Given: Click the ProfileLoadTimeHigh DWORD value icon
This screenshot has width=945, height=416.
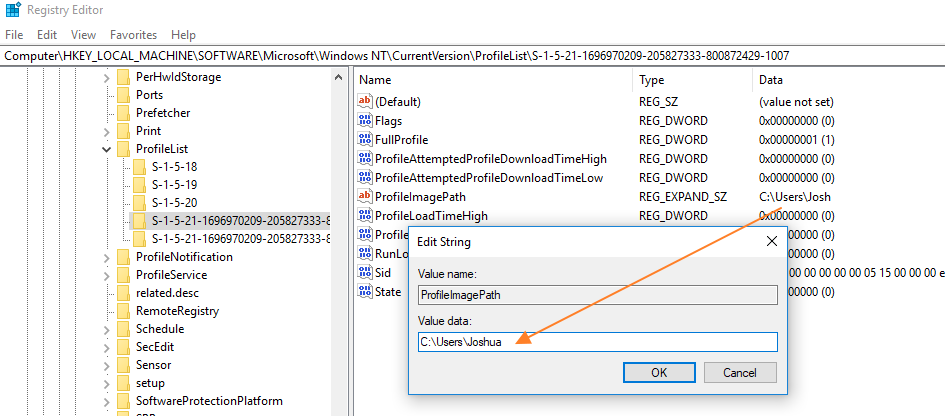Looking at the screenshot, I should (365, 215).
